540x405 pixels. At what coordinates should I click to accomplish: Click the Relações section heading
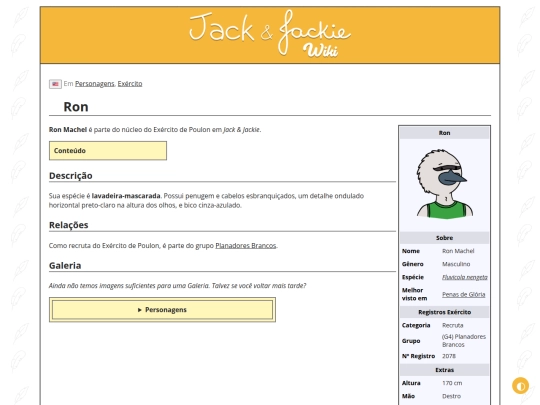pos(69,225)
